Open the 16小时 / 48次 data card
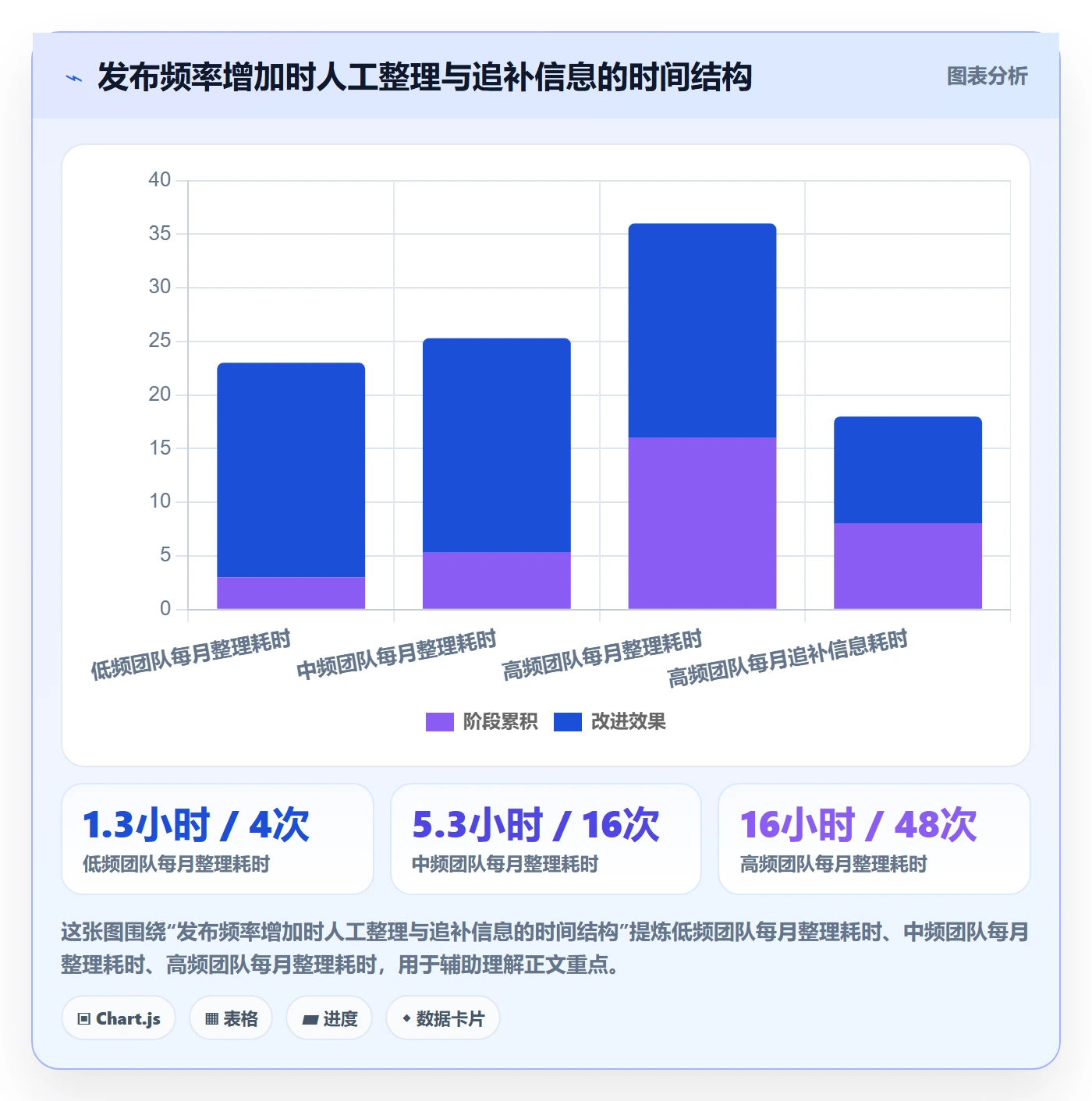This screenshot has height=1101, width=1092. point(874,839)
